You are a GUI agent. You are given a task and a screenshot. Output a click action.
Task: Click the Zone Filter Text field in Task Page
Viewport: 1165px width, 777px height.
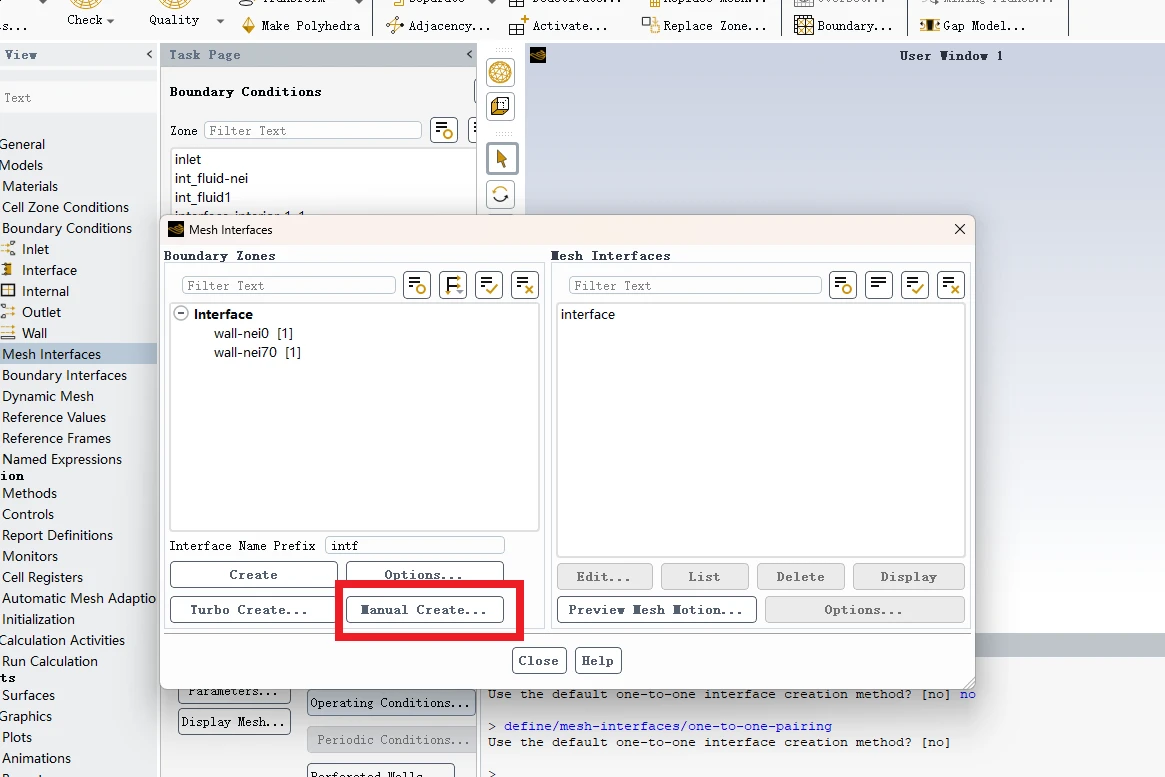[x=313, y=131]
